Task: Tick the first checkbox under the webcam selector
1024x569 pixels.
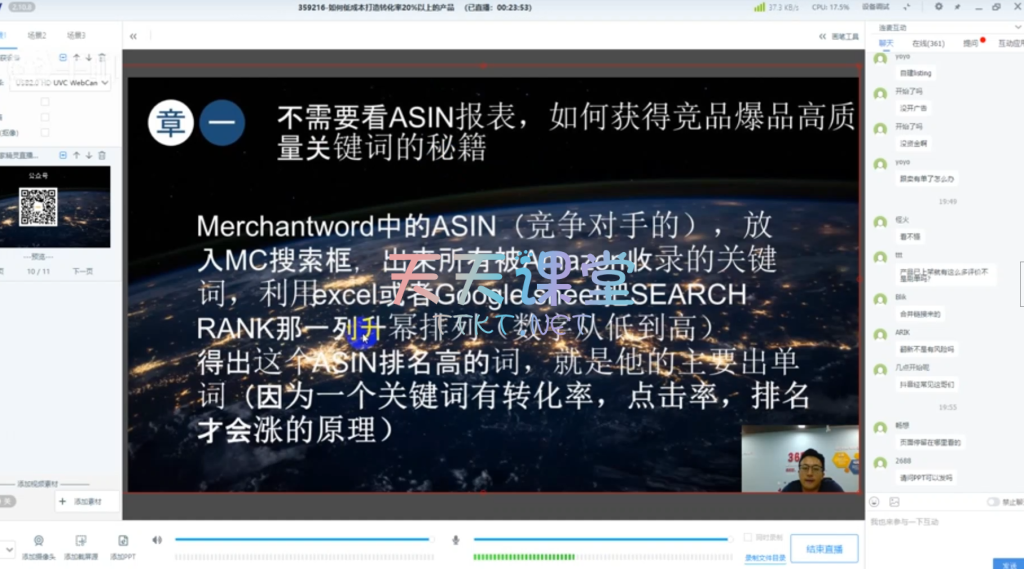Action: click(x=45, y=102)
